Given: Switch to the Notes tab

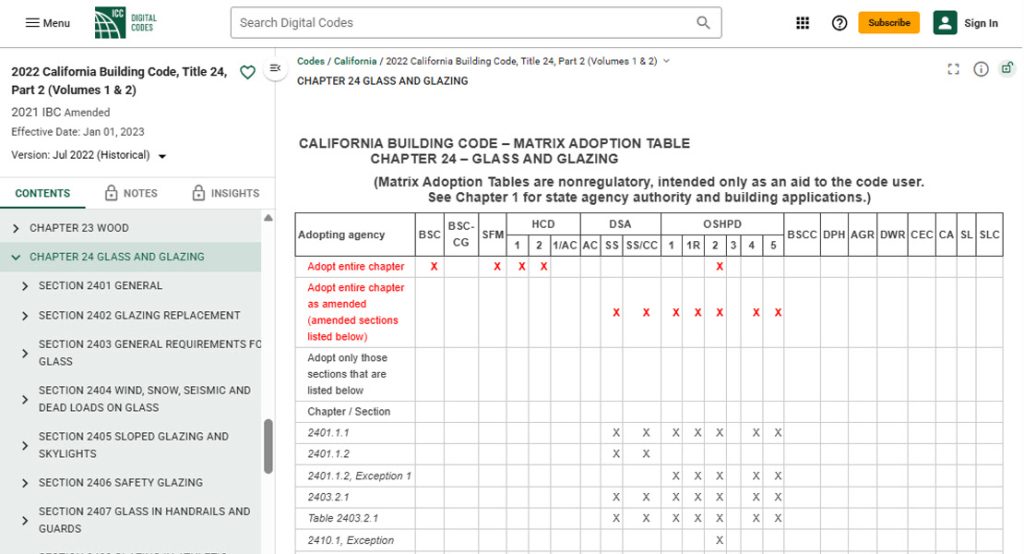Looking at the screenshot, I should point(131,193).
